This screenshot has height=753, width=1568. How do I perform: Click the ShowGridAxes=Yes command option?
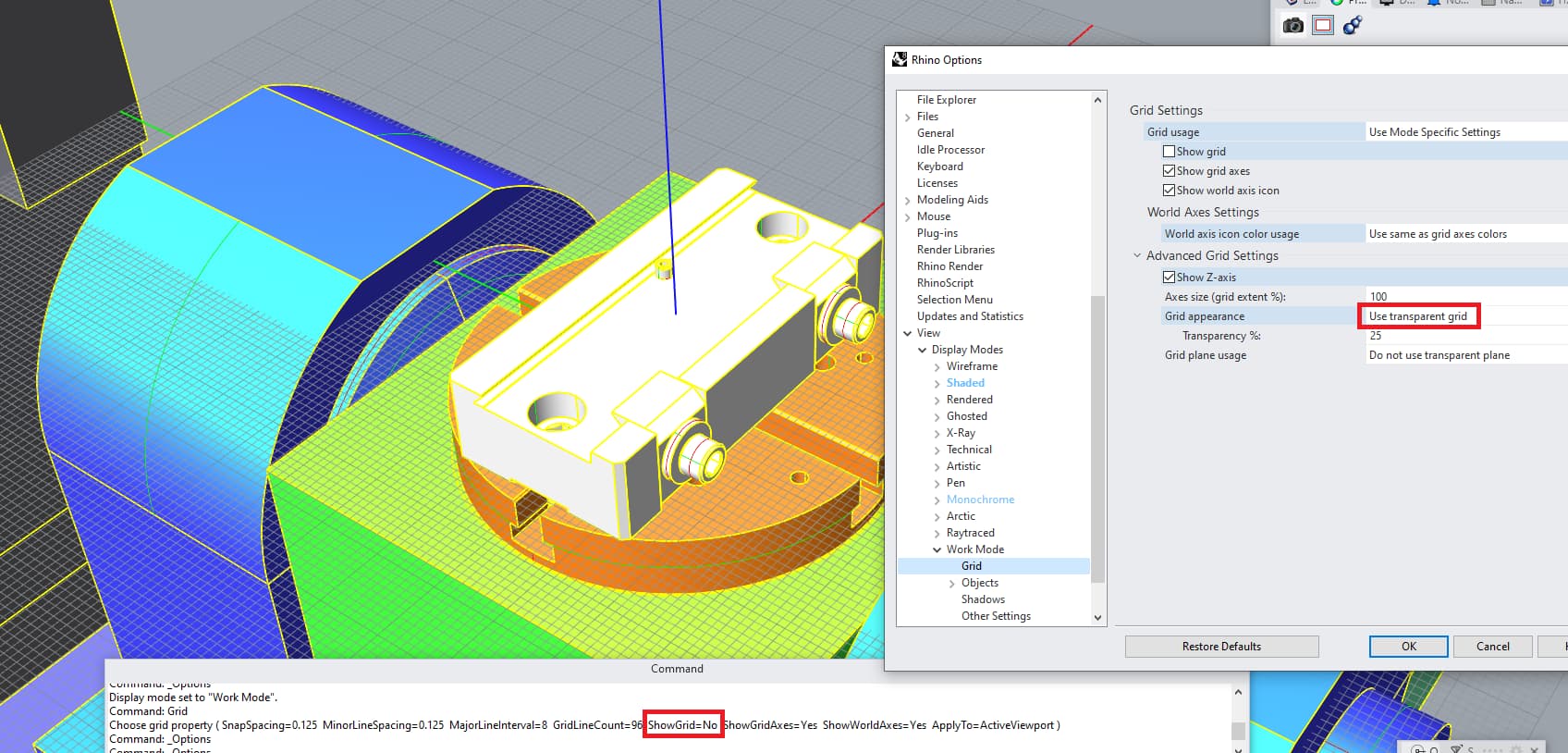pos(770,725)
